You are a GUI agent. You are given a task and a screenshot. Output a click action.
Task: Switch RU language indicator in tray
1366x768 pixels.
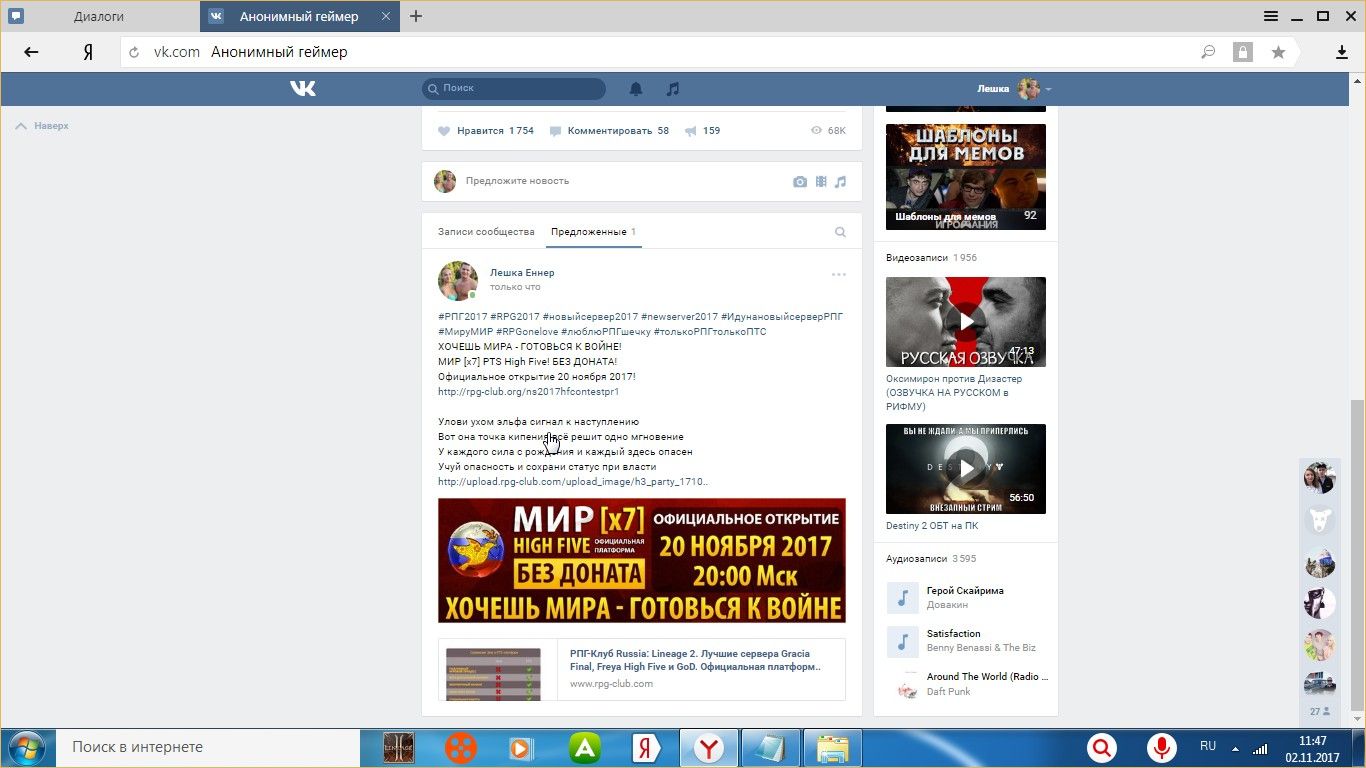(x=1208, y=746)
